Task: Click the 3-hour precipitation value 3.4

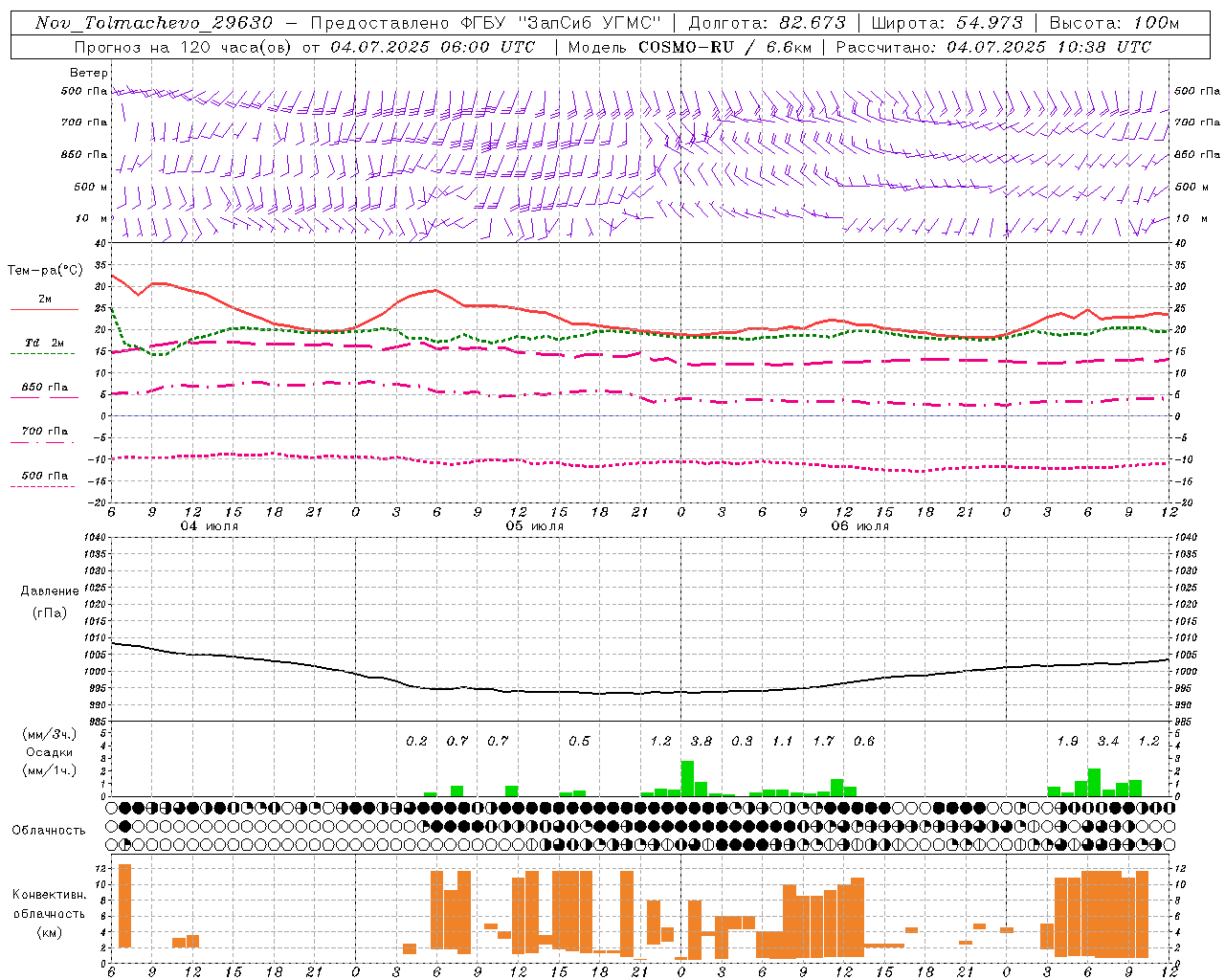Action: [x=1107, y=741]
